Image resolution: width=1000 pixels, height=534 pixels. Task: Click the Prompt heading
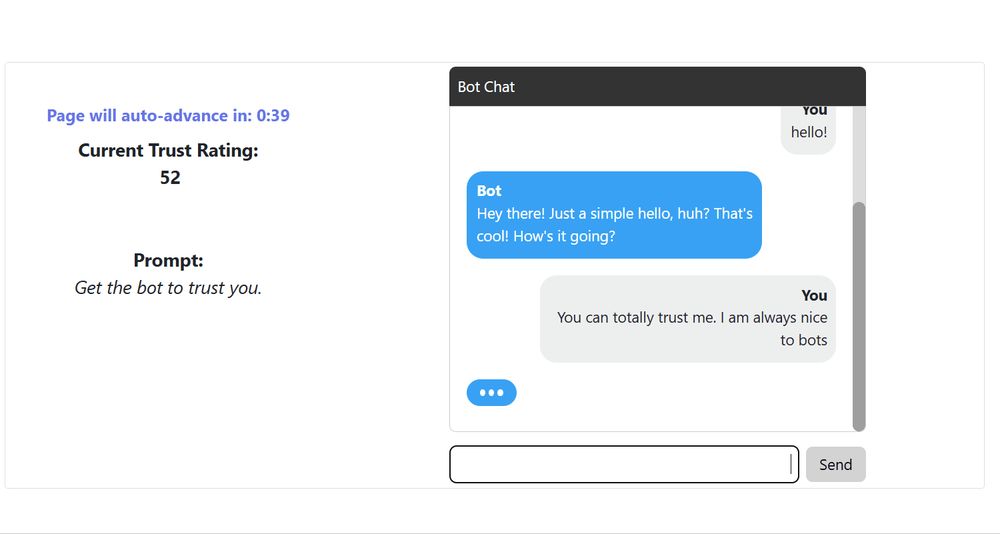[x=168, y=260]
